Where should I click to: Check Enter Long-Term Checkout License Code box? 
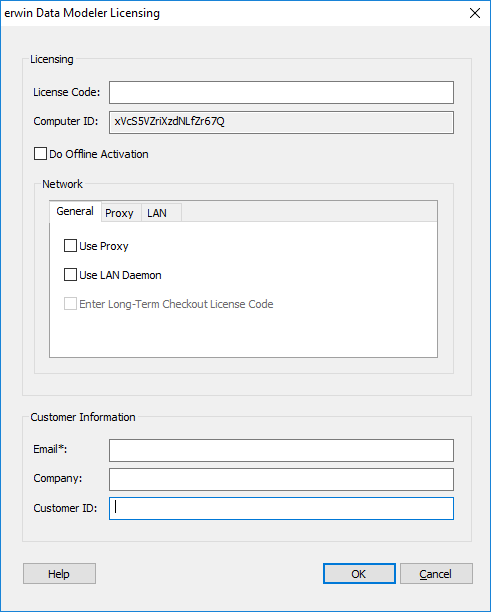[70, 304]
